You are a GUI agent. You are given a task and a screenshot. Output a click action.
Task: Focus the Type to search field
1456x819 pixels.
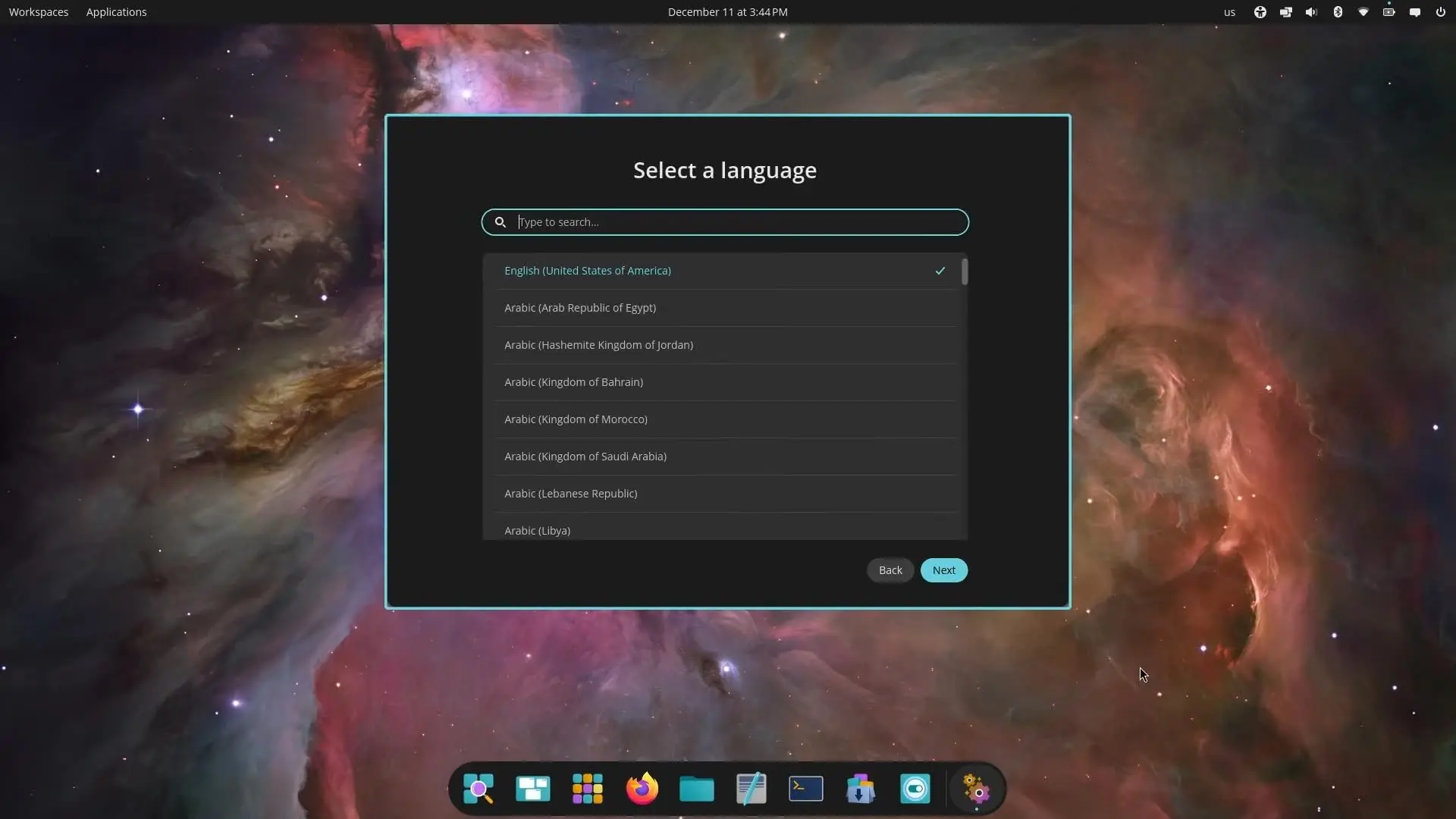[725, 222]
